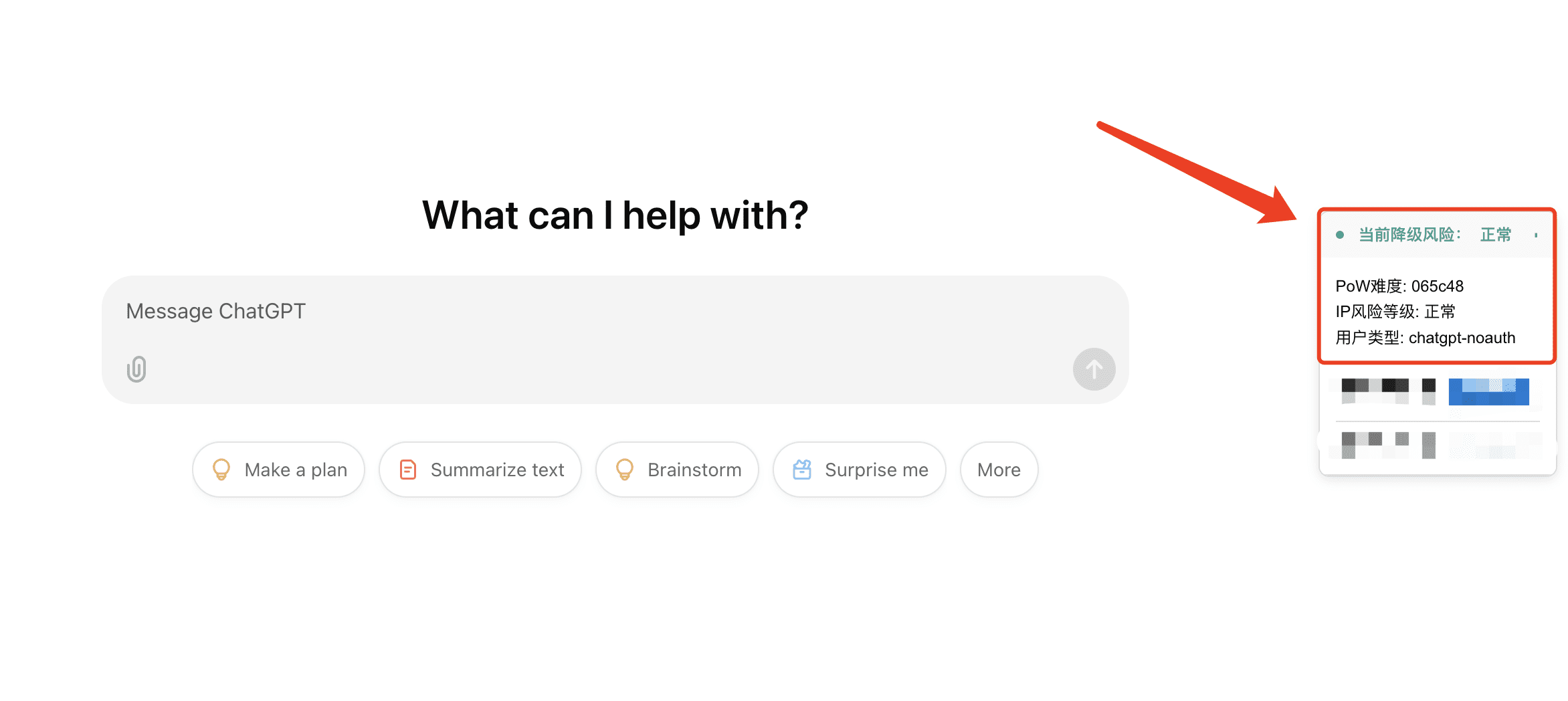This screenshot has width=1568, height=701.
Task: Click the lightbulb icon in Make a plan
Action: pos(221,470)
